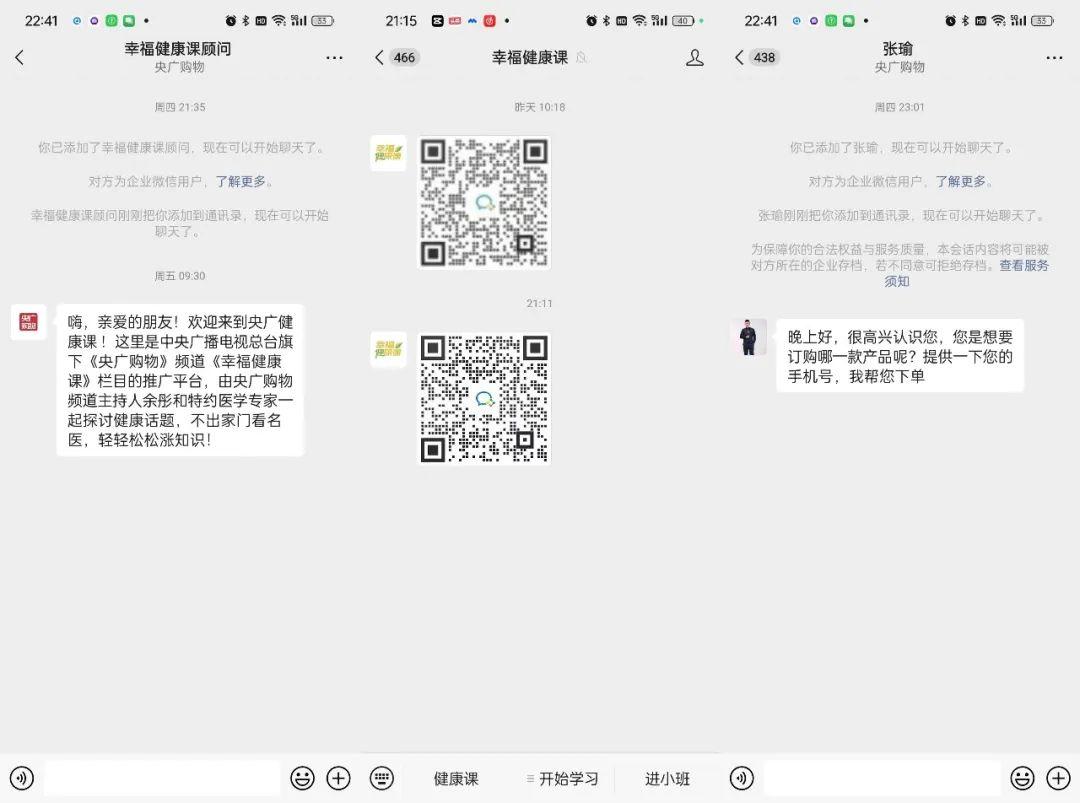Select the 健康课 menu item
This screenshot has width=1080, height=803.
pos(456,778)
